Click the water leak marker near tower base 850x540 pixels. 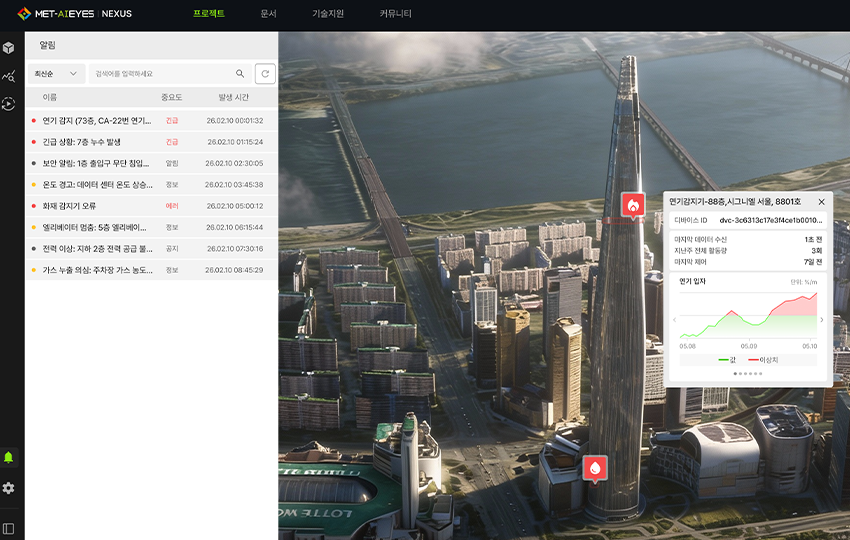coord(596,467)
